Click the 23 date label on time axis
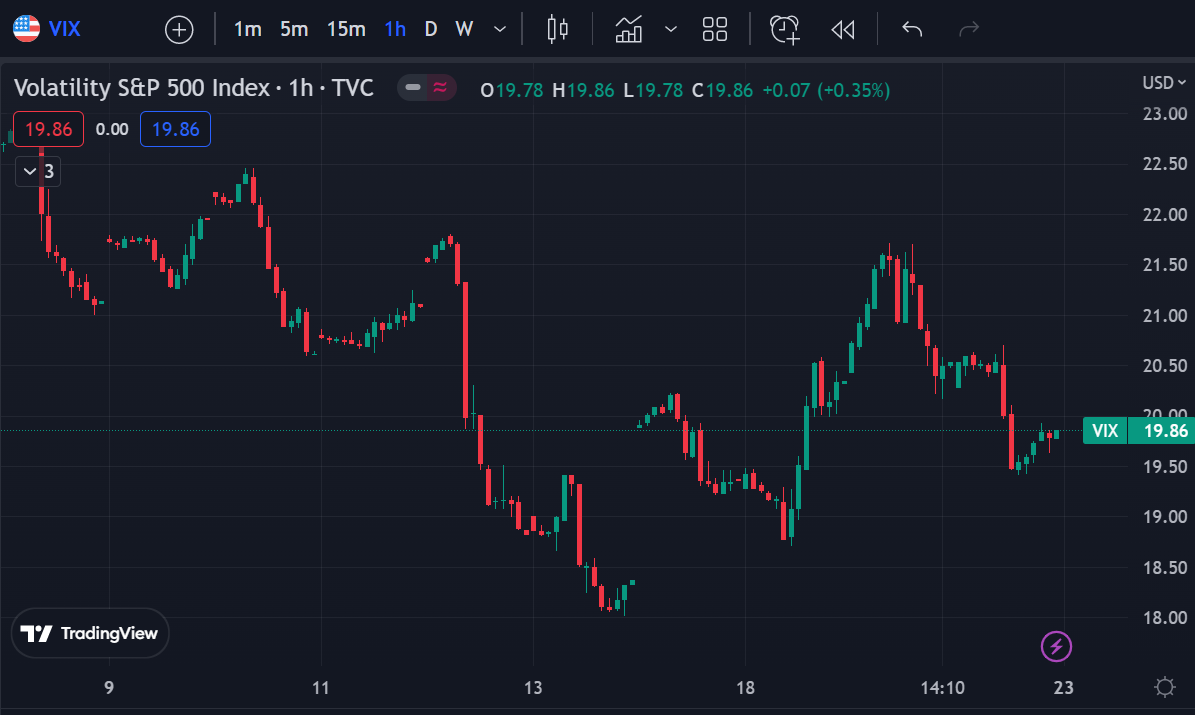This screenshot has height=715, width=1195. pyautogui.click(x=1063, y=688)
